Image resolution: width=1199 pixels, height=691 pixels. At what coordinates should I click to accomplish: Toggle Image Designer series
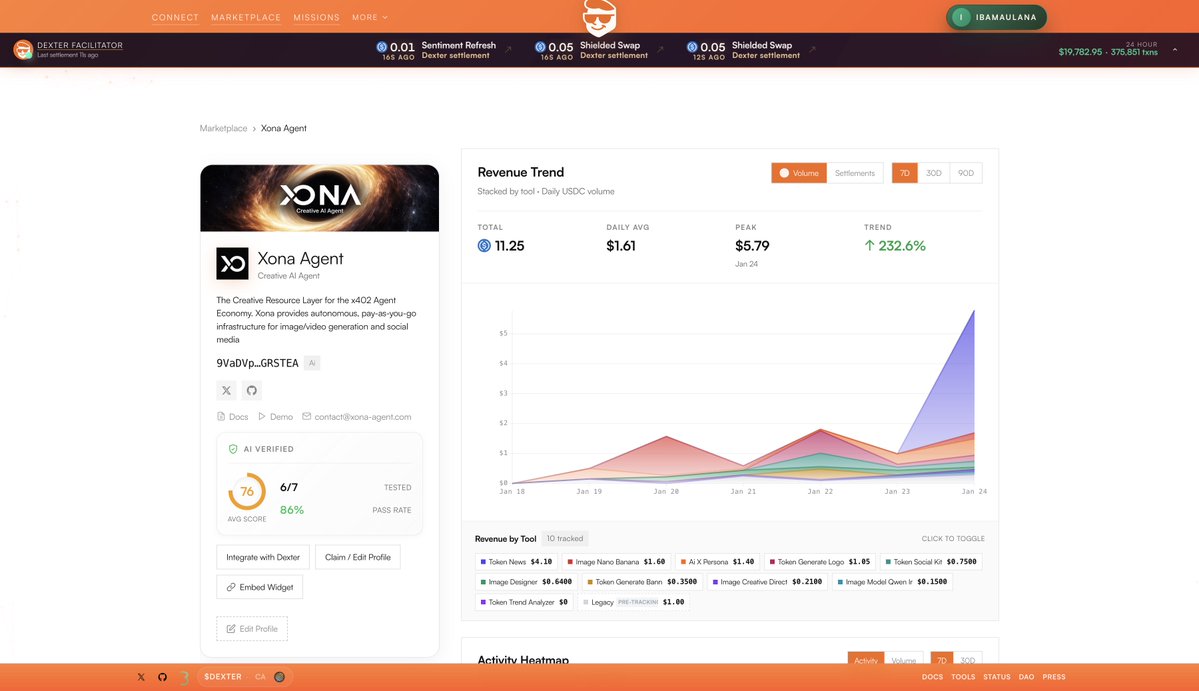[526, 582]
